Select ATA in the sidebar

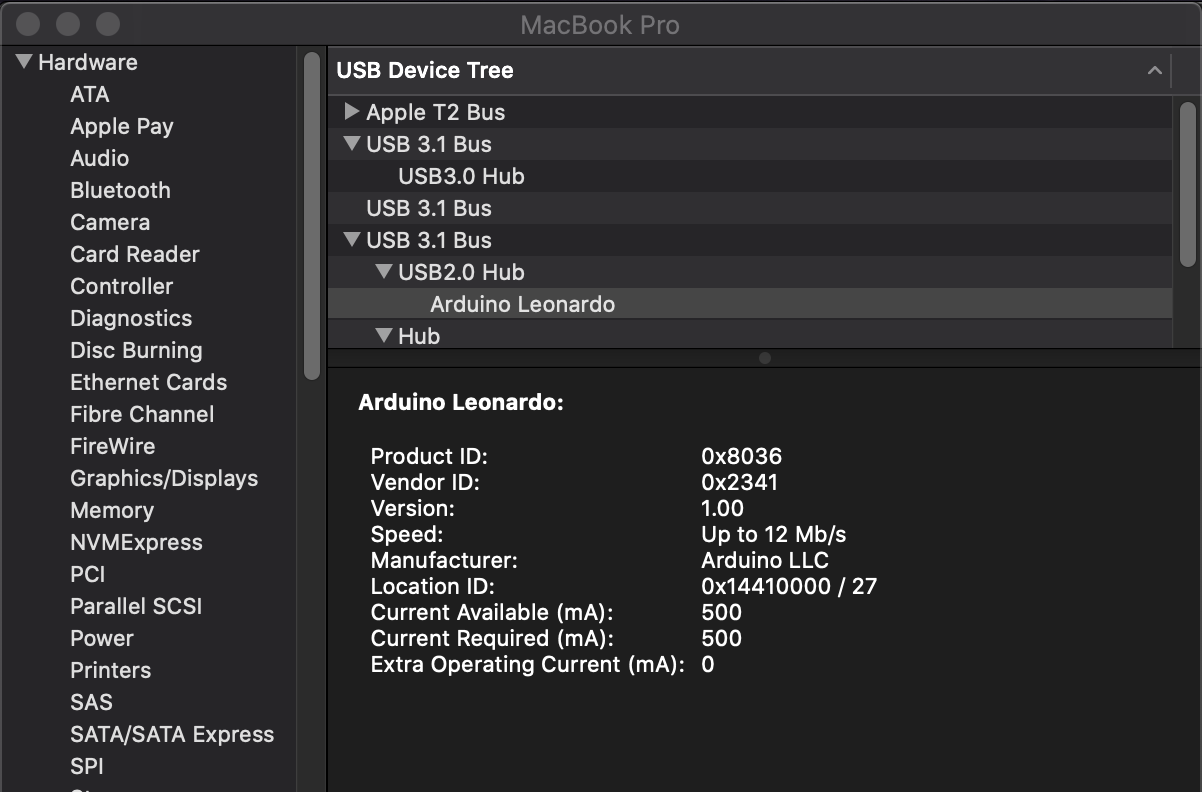click(x=90, y=94)
